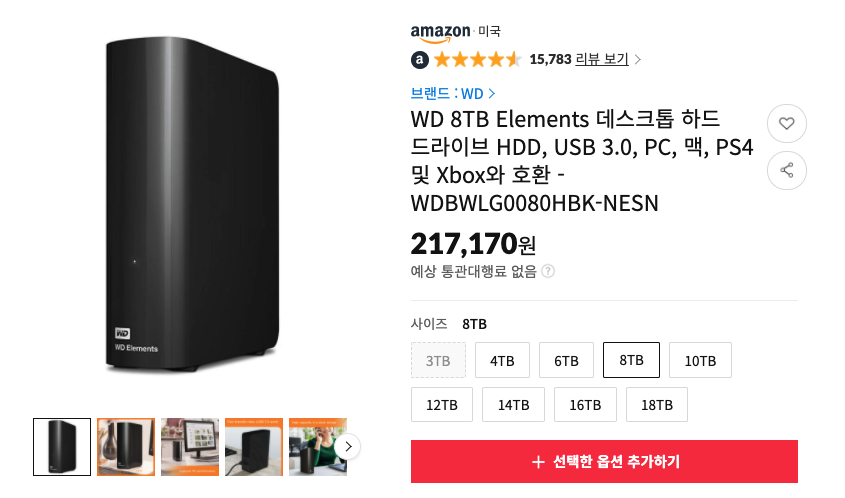The image size is (845, 498).
Task: Choose the 16TB size option
Action: pos(585,405)
